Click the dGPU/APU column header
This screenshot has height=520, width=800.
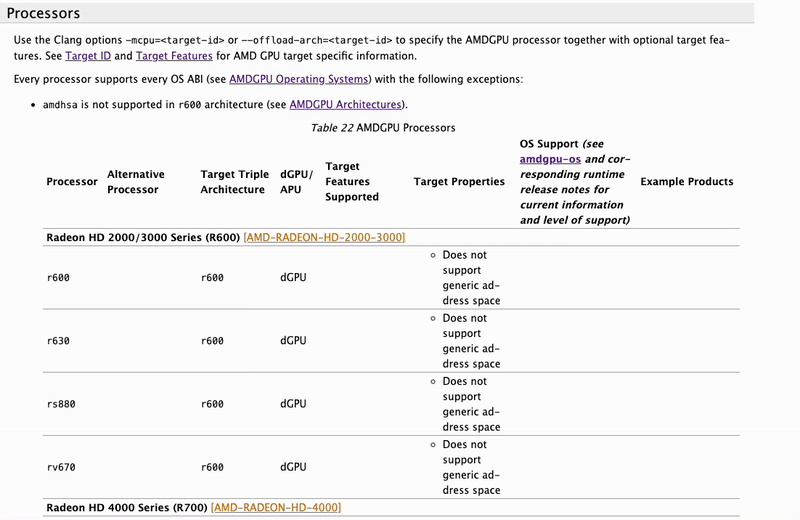click(x=296, y=181)
